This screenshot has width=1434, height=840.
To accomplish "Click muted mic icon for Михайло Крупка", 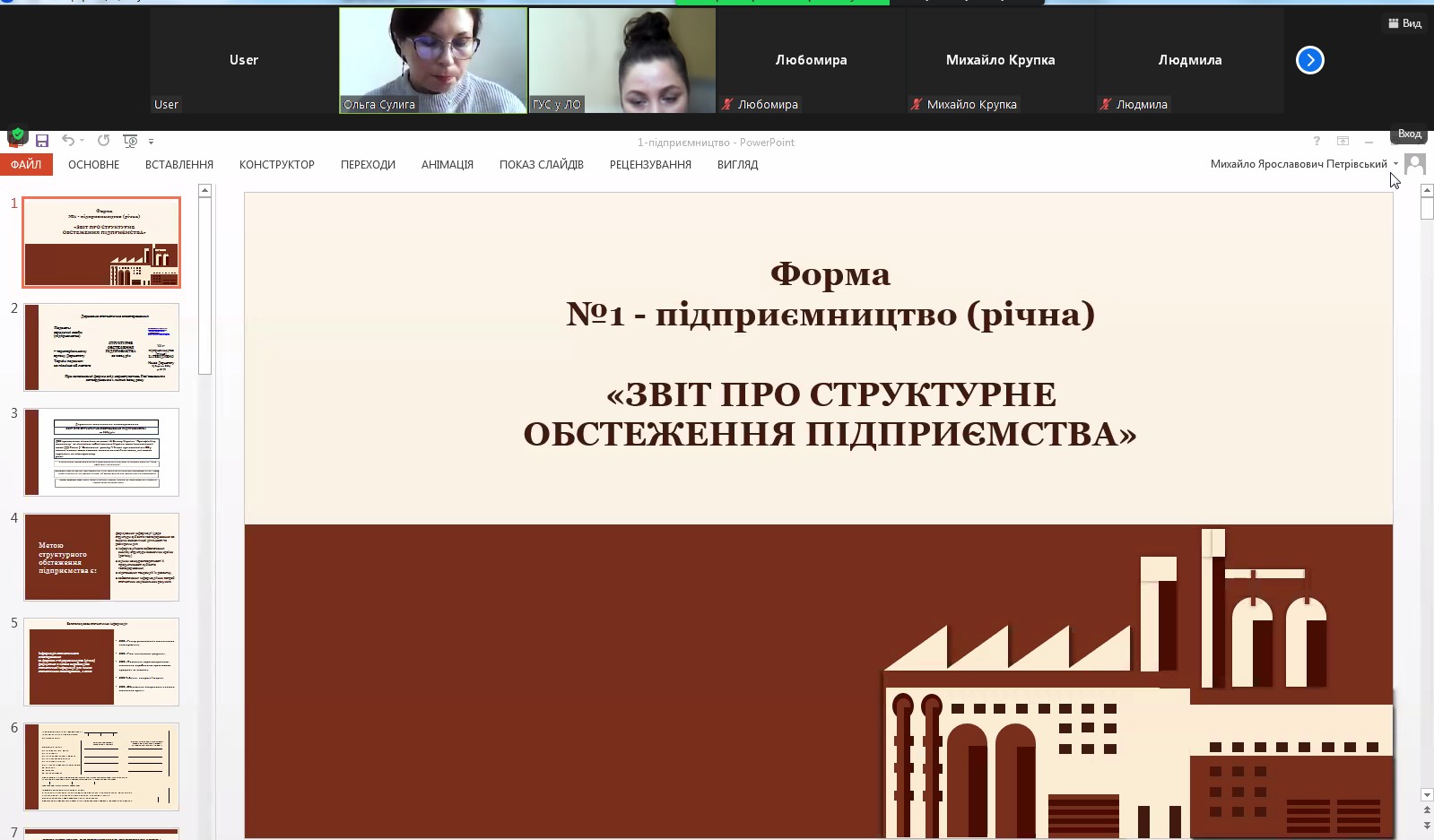I will coord(917,104).
